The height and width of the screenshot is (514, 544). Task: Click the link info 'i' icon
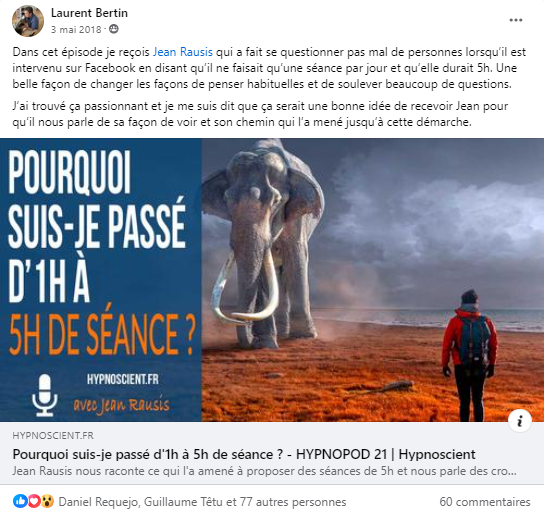pos(519,421)
